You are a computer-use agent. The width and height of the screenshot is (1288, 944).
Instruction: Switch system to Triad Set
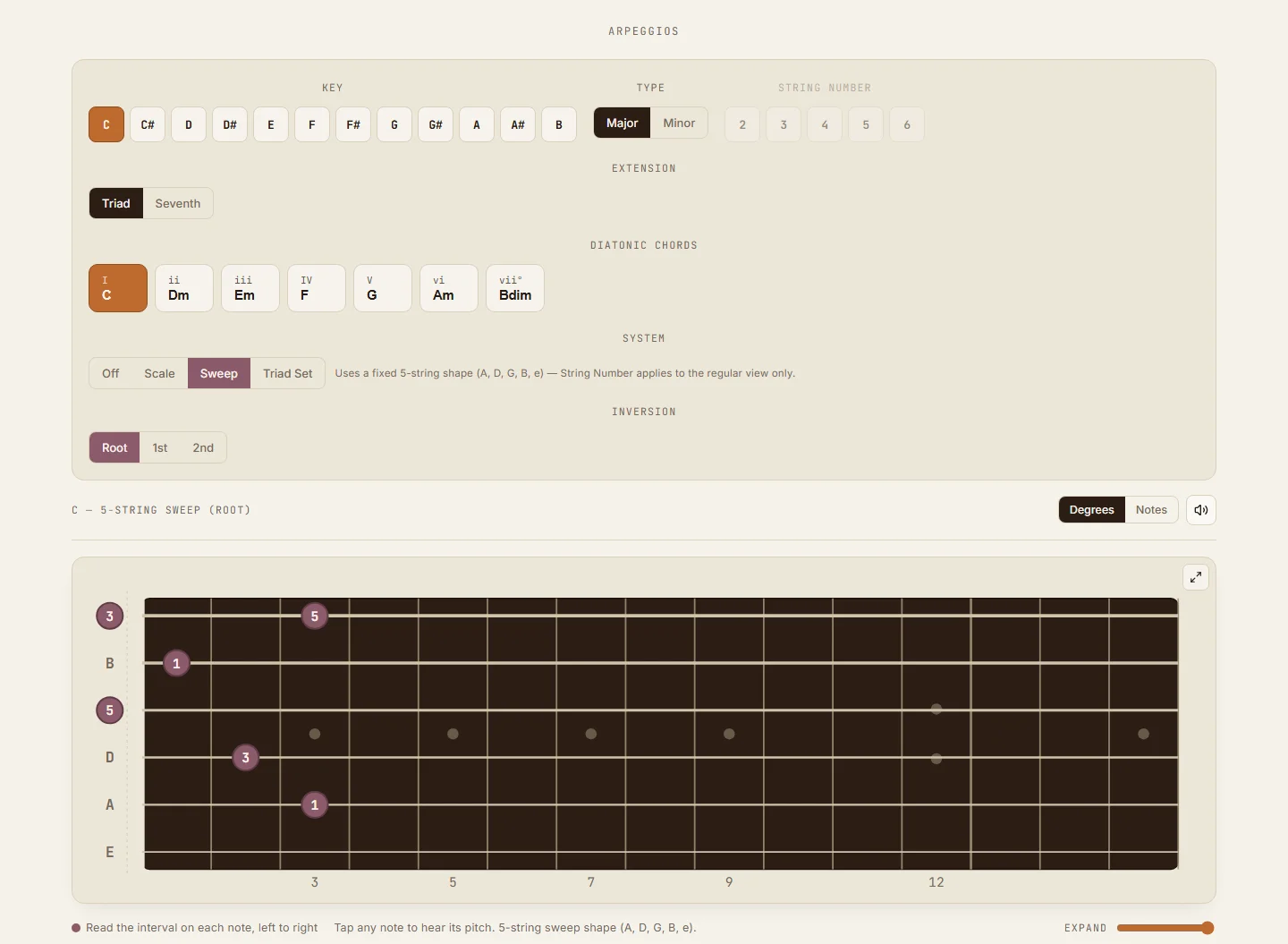(x=288, y=373)
